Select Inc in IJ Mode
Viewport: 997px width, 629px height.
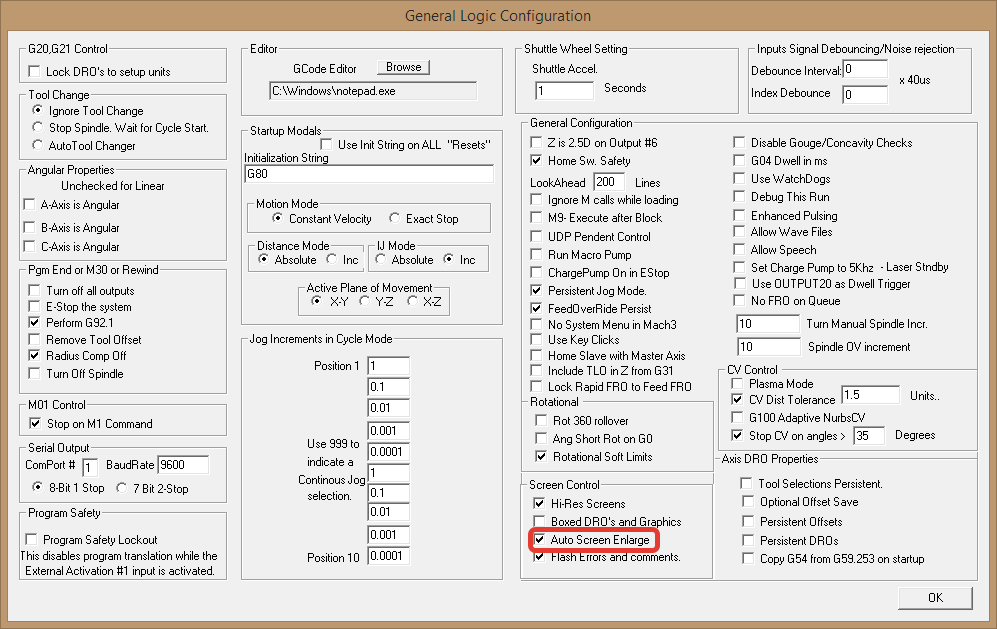click(448, 259)
